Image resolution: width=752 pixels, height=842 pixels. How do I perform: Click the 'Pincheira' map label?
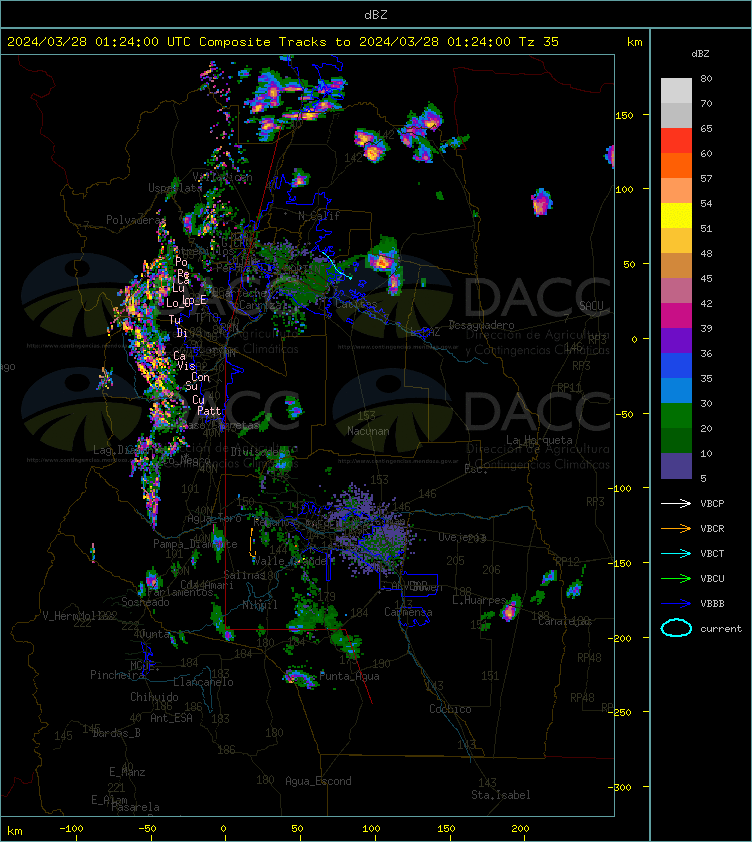117,674
